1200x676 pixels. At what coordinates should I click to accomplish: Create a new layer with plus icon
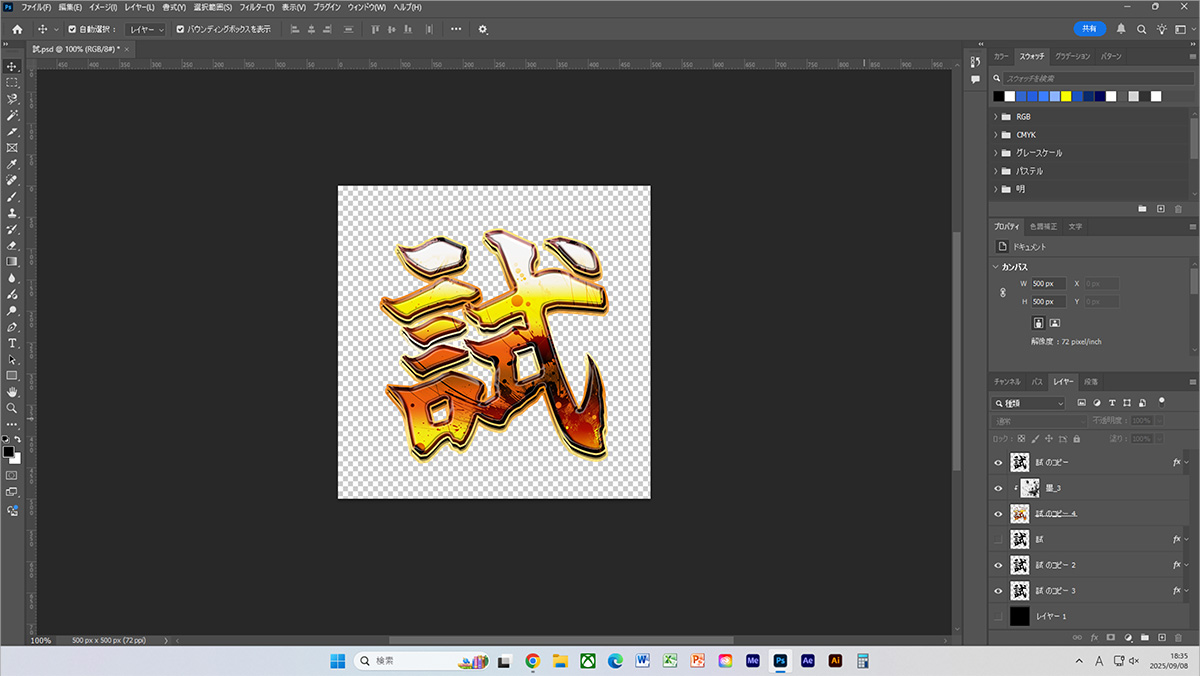[x=1162, y=637]
